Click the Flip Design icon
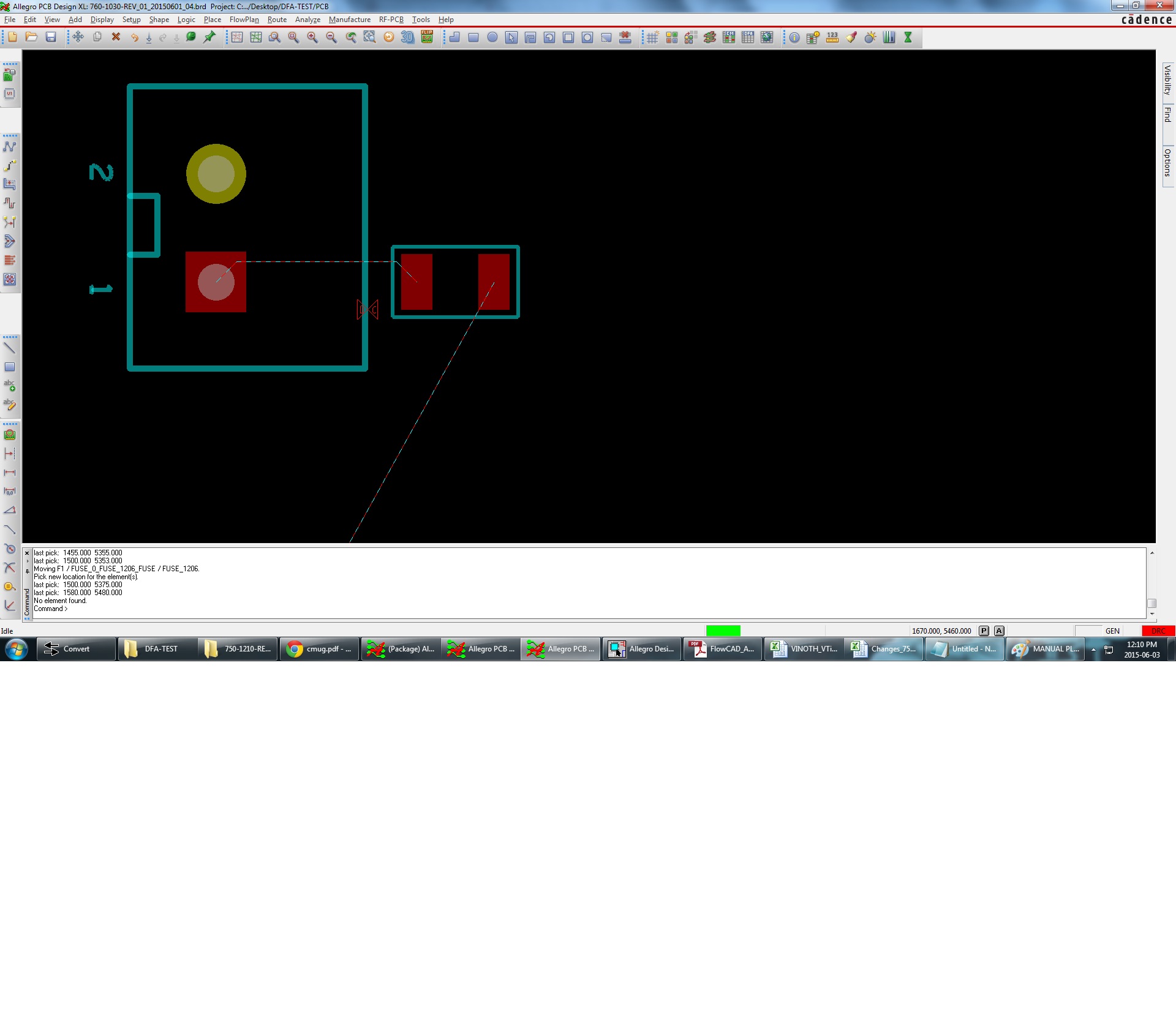1176x1020 pixels. click(x=427, y=37)
